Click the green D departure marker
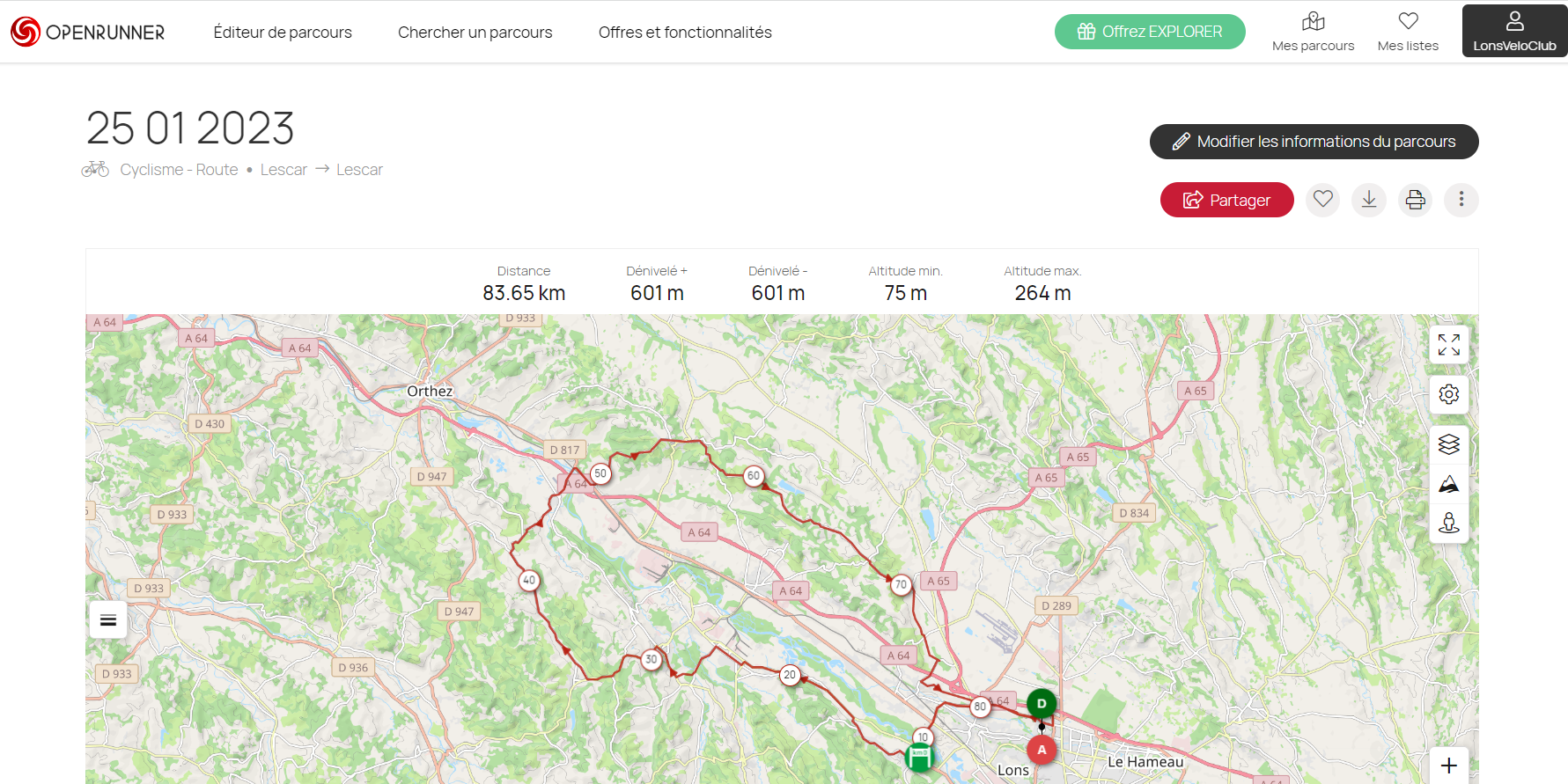Screen dimensions: 1568x784 tap(1042, 704)
